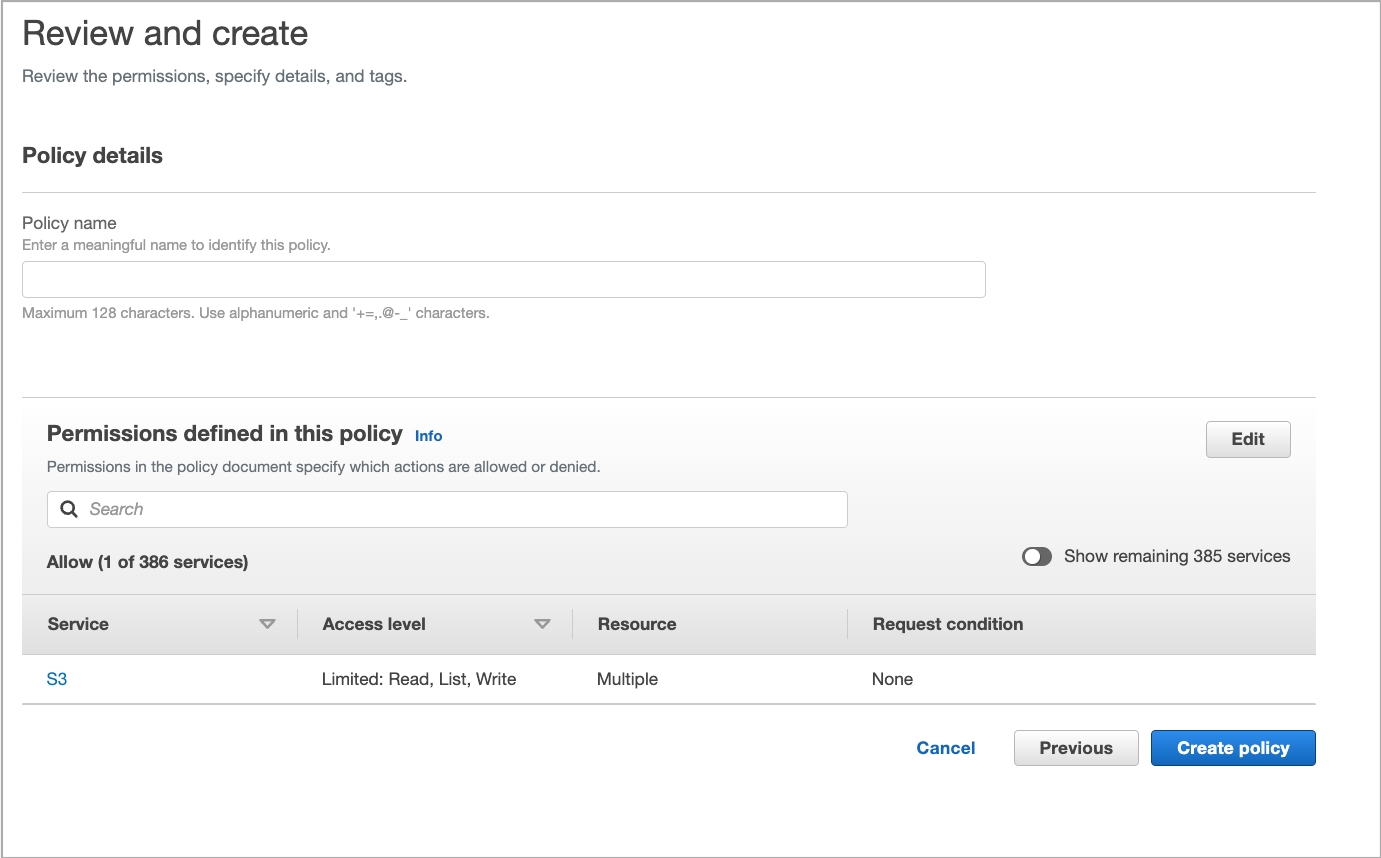Click the Previous button
Screen dimensions: 1381x858
click(x=1076, y=747)
